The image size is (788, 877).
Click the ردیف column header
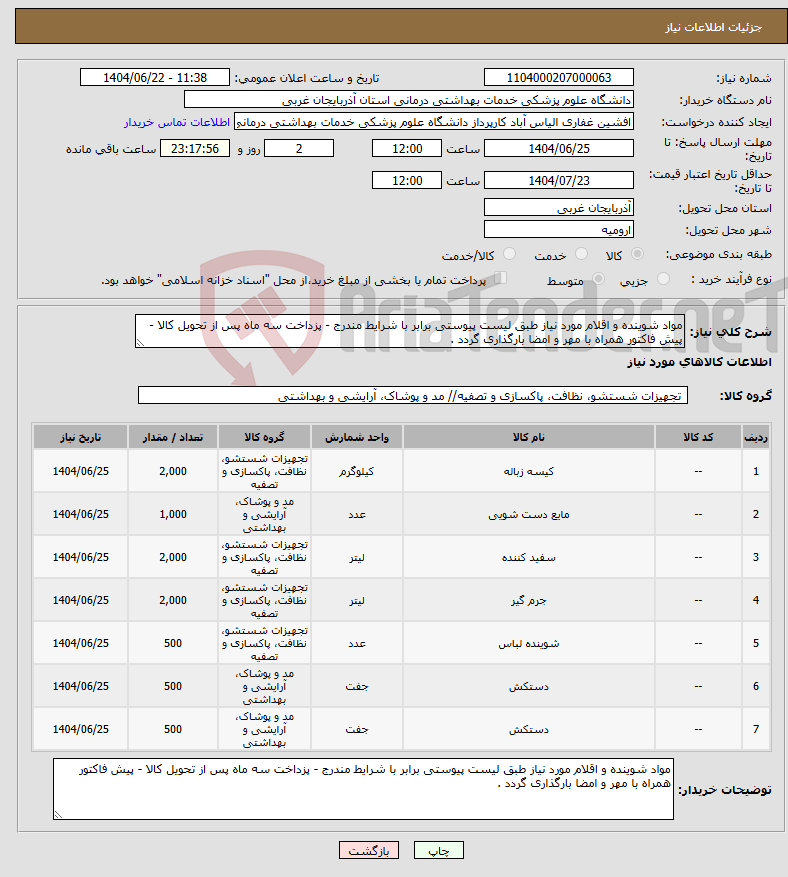[x=756, y=437]
